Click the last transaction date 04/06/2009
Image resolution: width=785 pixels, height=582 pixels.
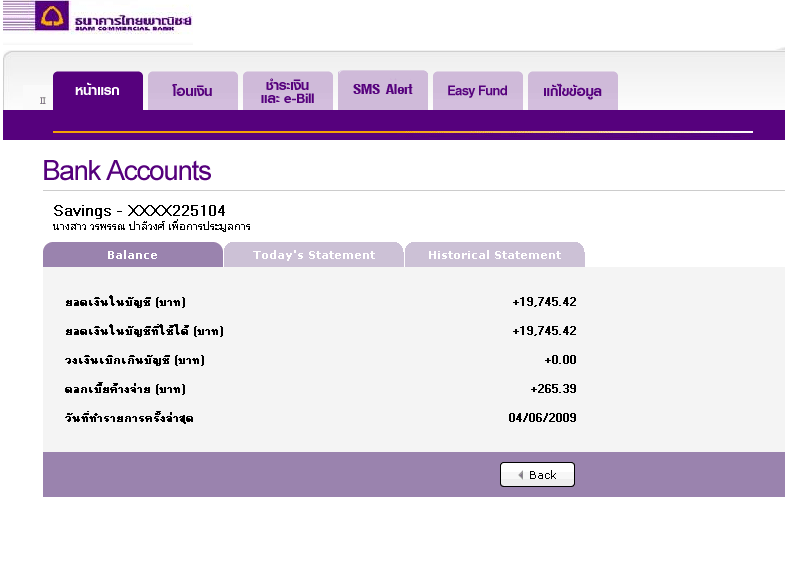pos(542,418)
